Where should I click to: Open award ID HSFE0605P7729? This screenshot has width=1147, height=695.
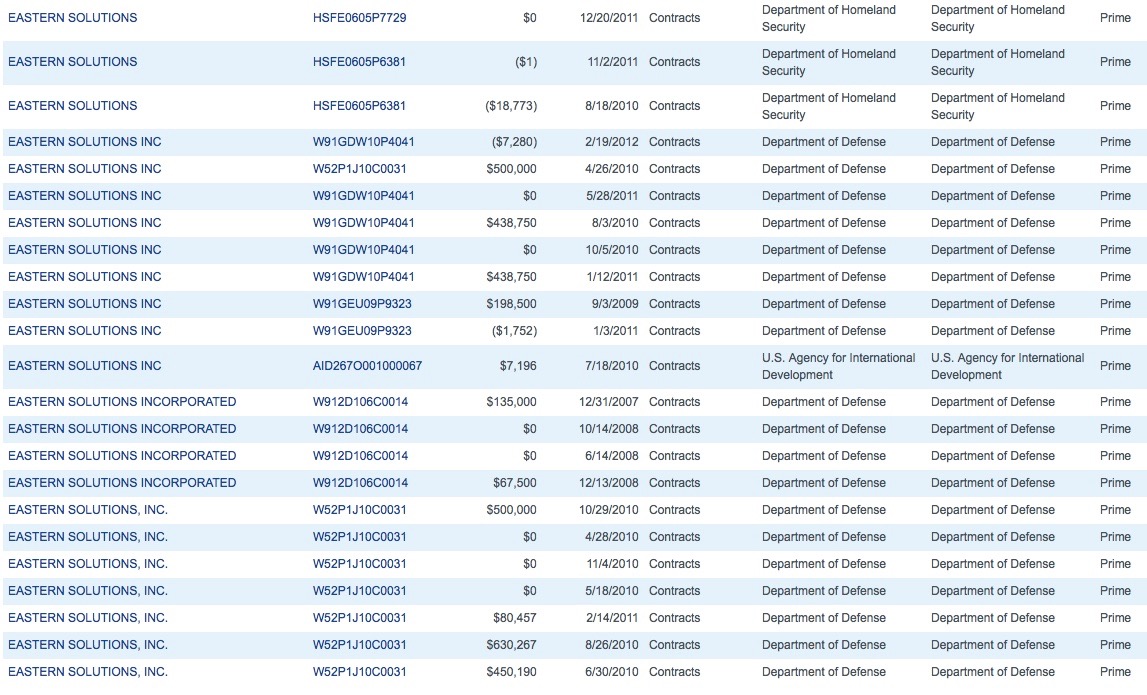pos(359,18)
